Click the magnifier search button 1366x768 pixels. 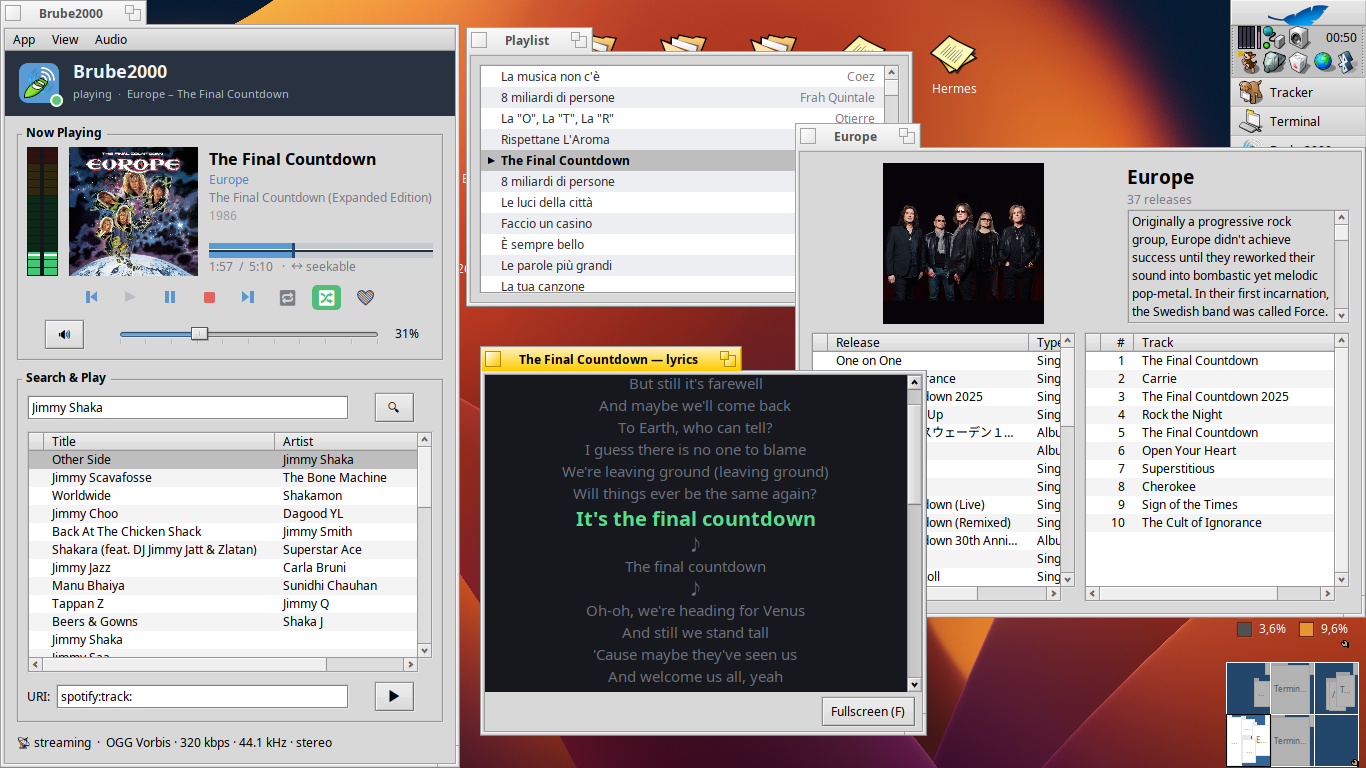(394, 407)
